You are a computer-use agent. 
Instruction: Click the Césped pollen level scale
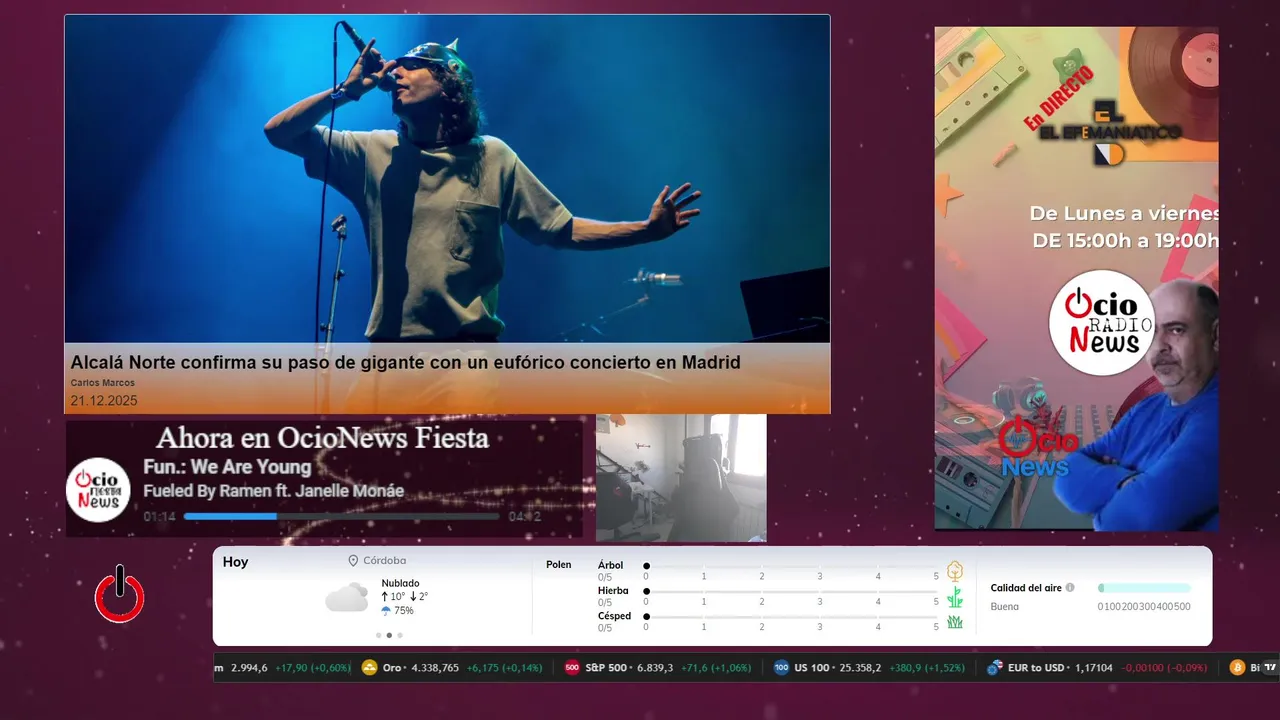pyautogui.click(x=791, y=622)
